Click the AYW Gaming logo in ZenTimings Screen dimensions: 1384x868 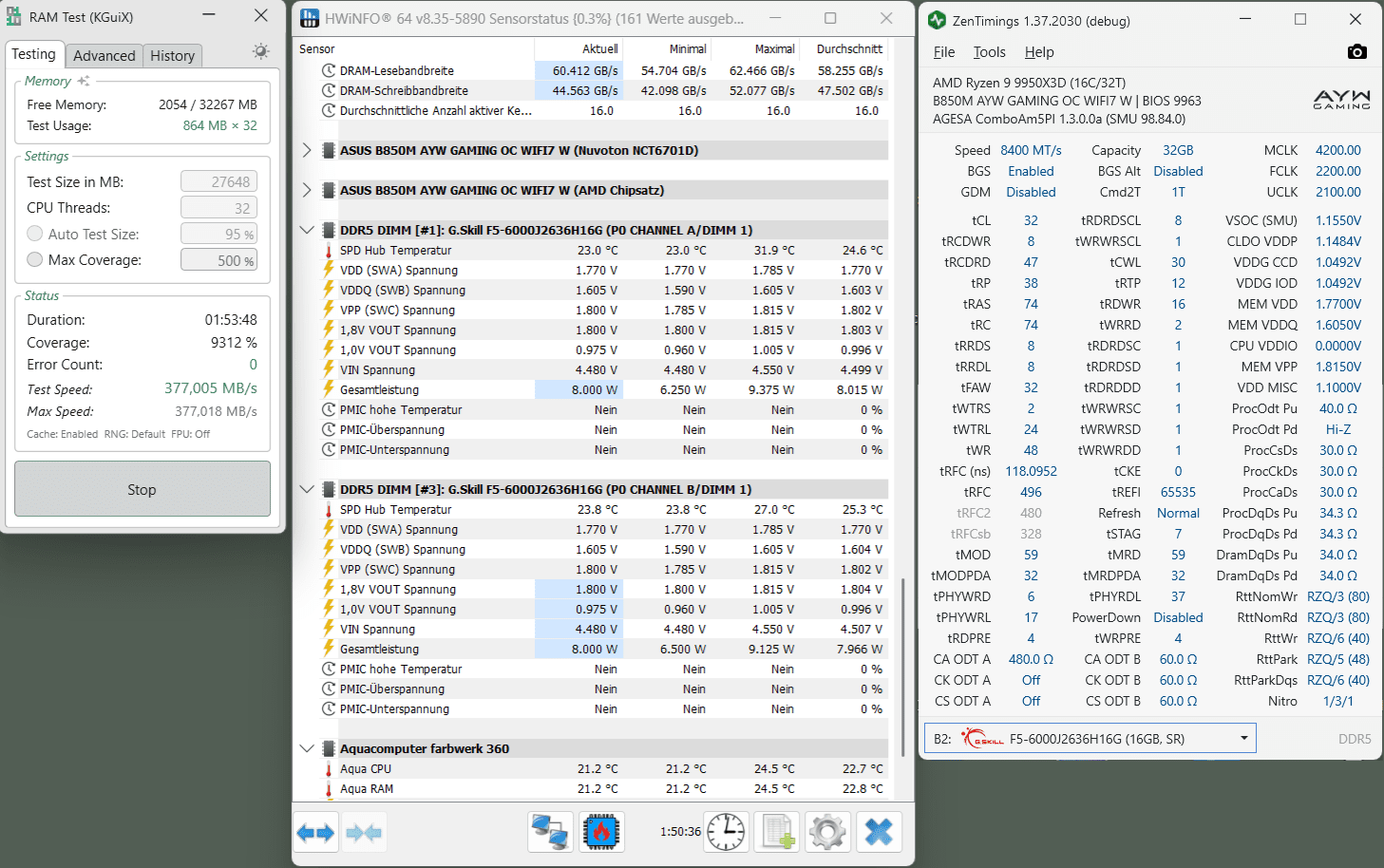[x=1341, y=100]
